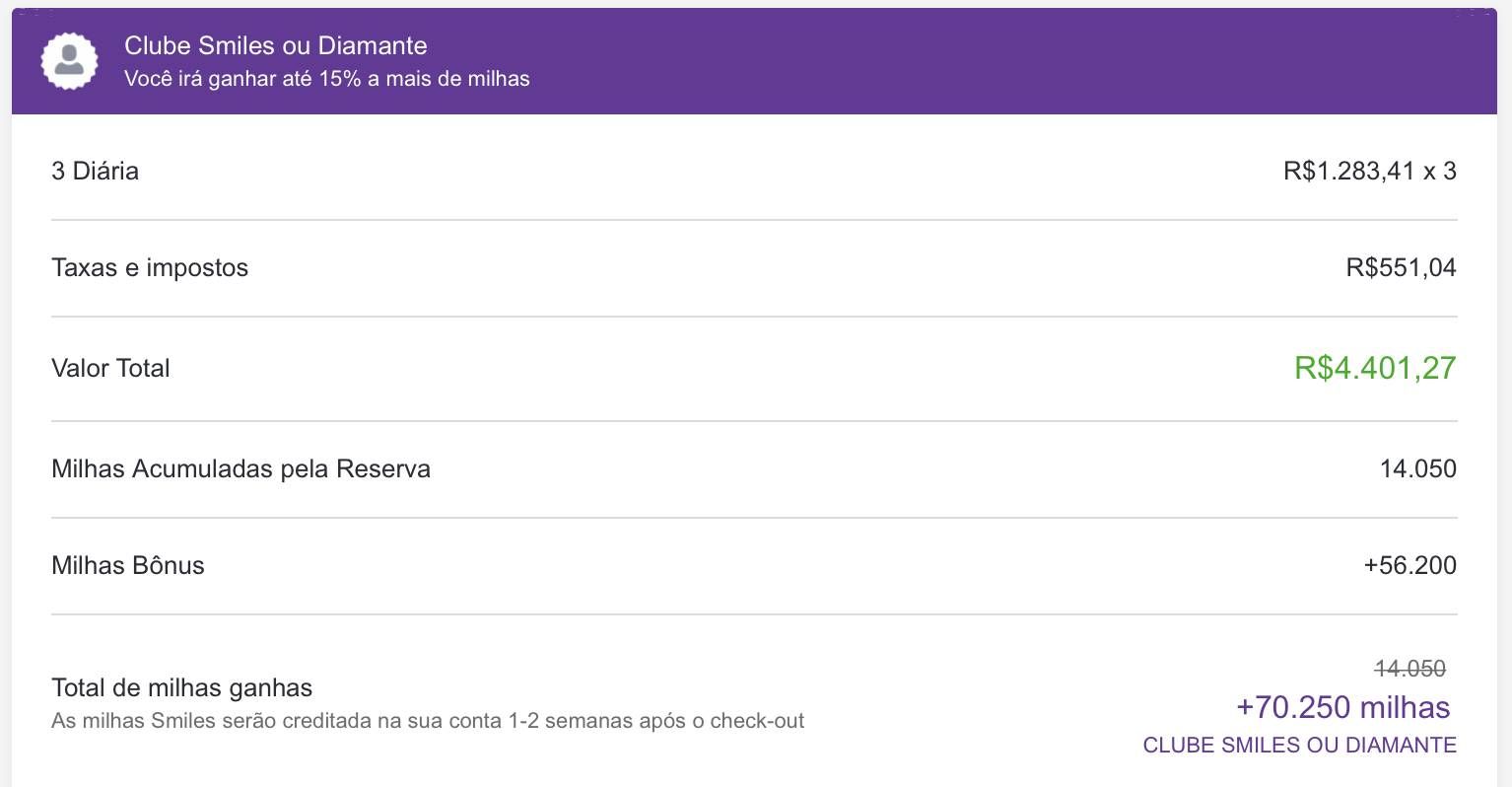1512x787 pixels.
Task: Click the +70.250 milhas purple total
Action: (1342, 707)
